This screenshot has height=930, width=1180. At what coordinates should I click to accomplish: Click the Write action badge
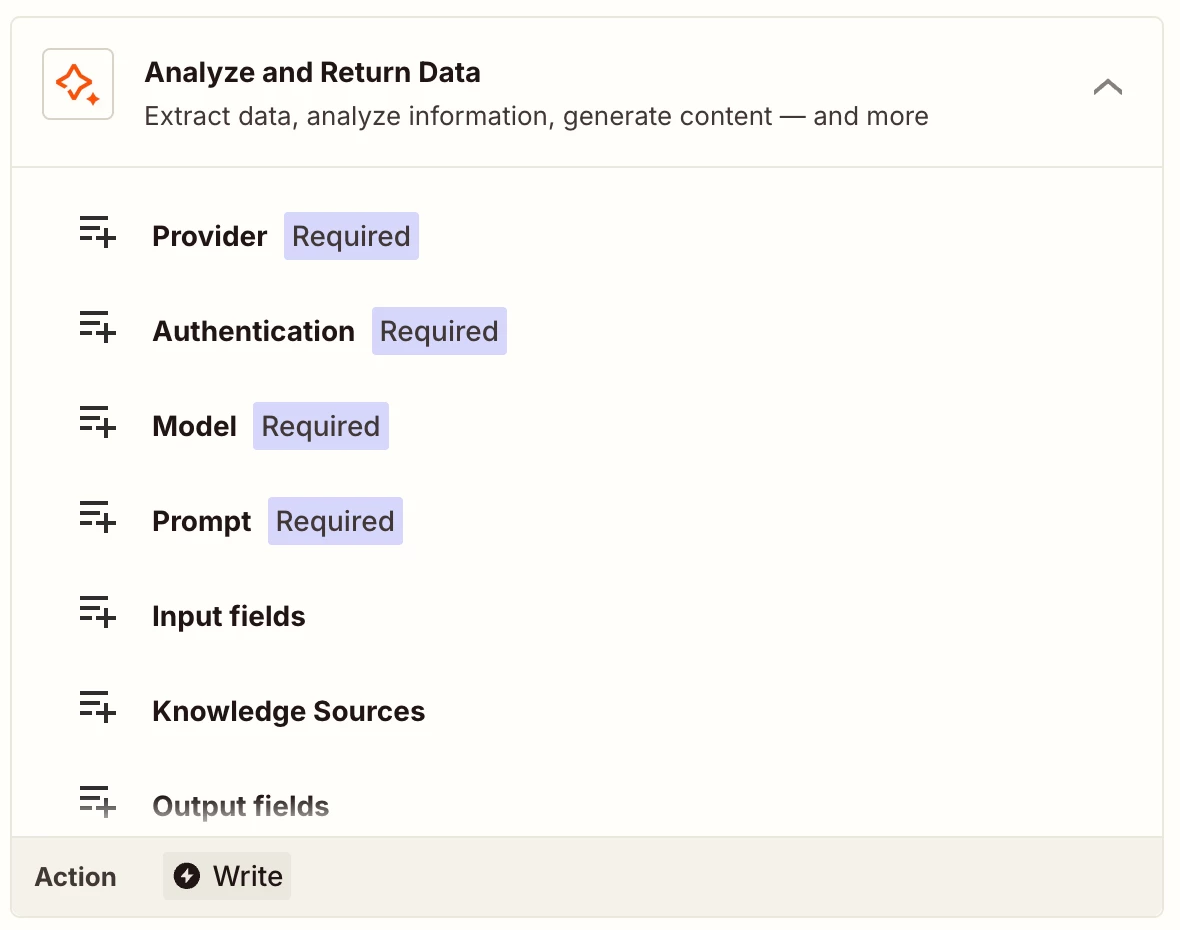228,877
